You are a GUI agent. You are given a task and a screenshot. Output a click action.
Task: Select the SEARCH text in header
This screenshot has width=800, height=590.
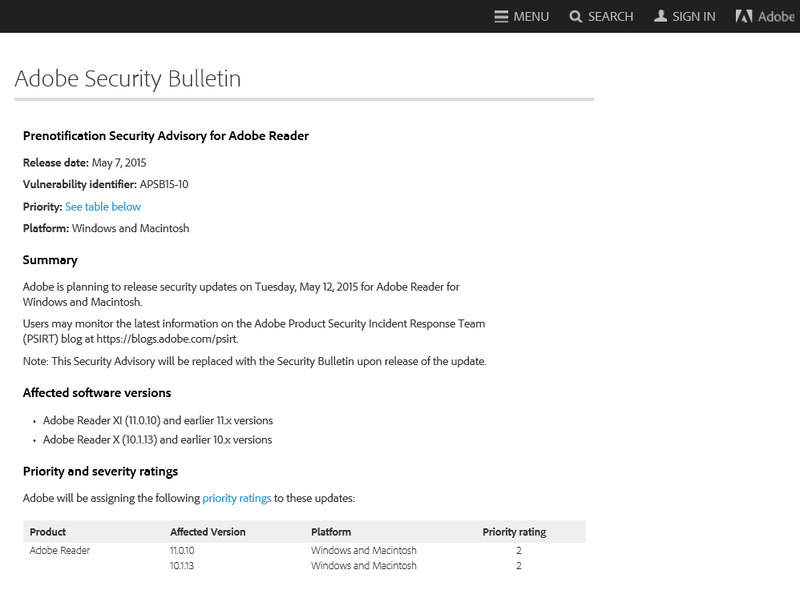(x=611, y=16)
